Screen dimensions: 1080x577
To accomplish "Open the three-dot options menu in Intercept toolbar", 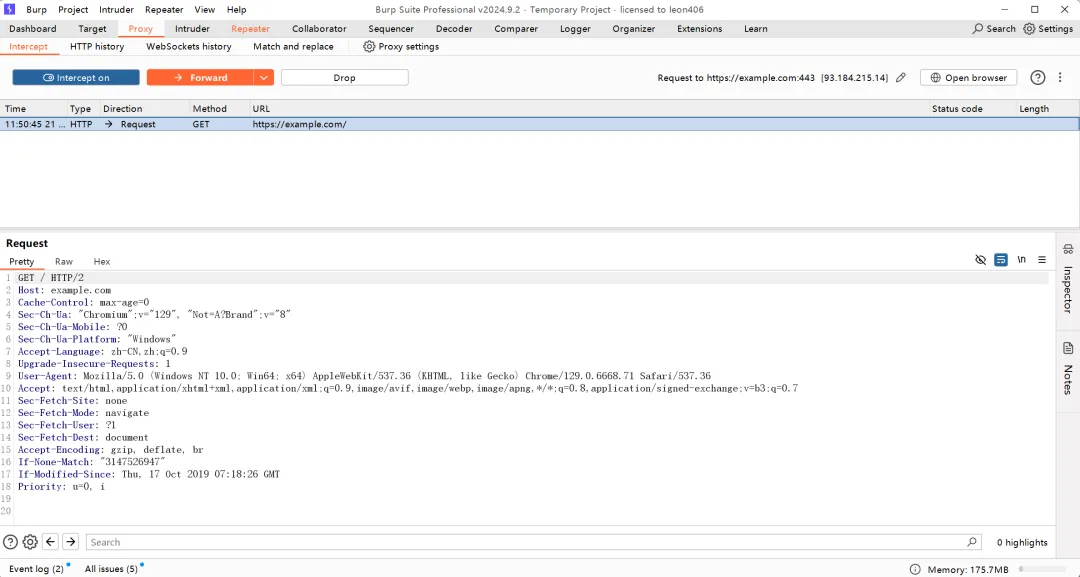I will coord(1060,78).
